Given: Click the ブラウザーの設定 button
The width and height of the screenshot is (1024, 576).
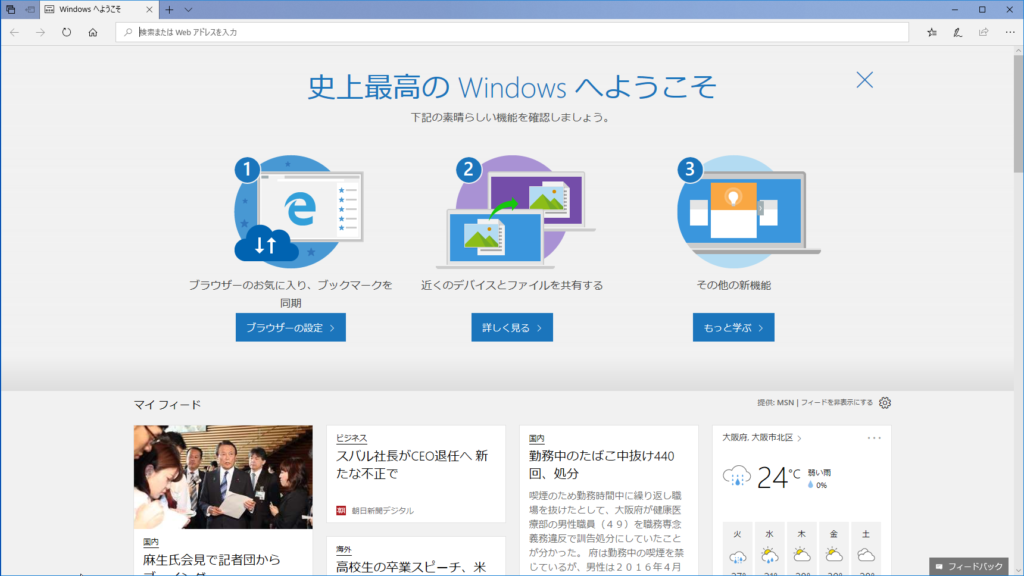Looking at the screenshot, I should (x=290, y=327).
